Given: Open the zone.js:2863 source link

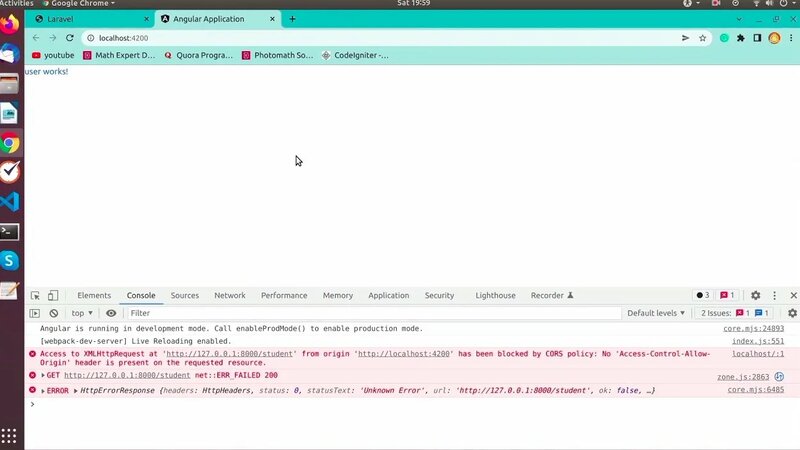Looking at the screenshot, I should pos(743,377).
